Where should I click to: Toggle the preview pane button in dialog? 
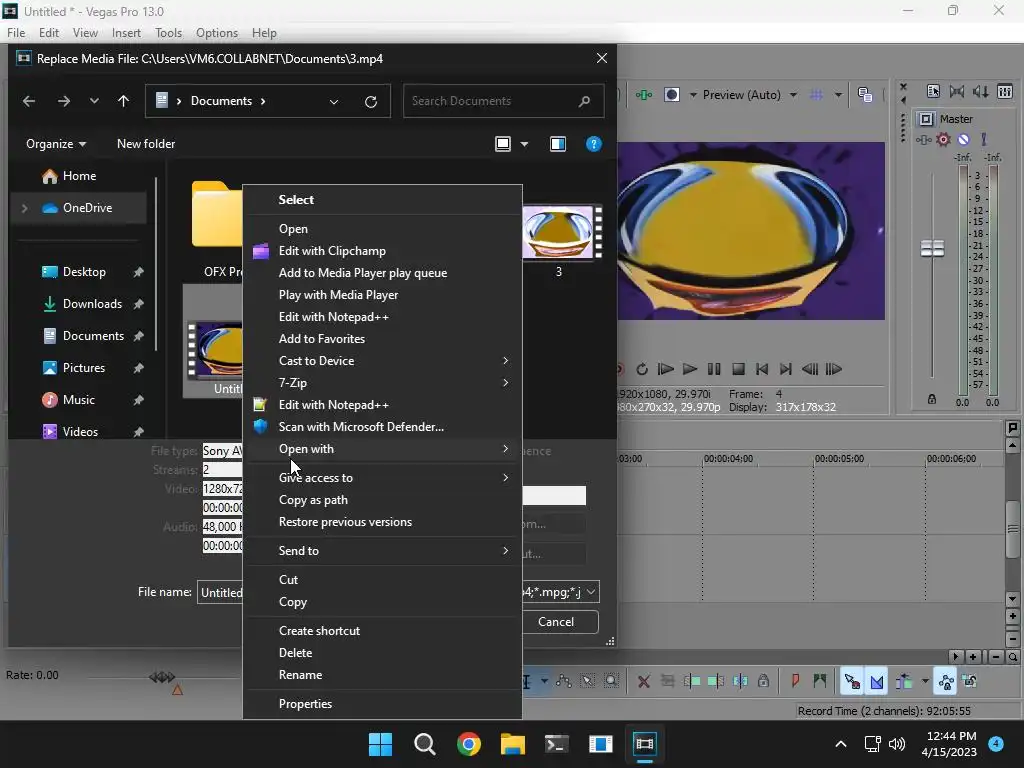point(558,144)
